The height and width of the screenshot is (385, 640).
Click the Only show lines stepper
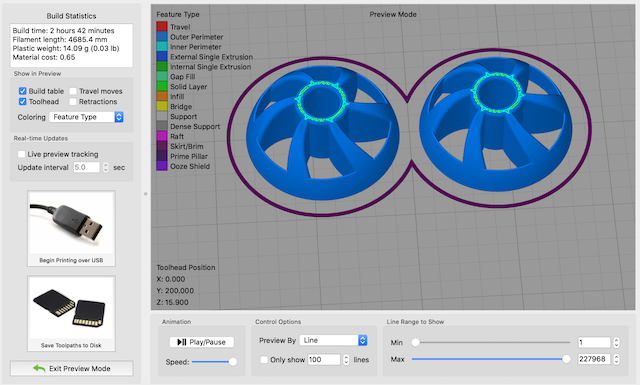(x=346, y=359)
